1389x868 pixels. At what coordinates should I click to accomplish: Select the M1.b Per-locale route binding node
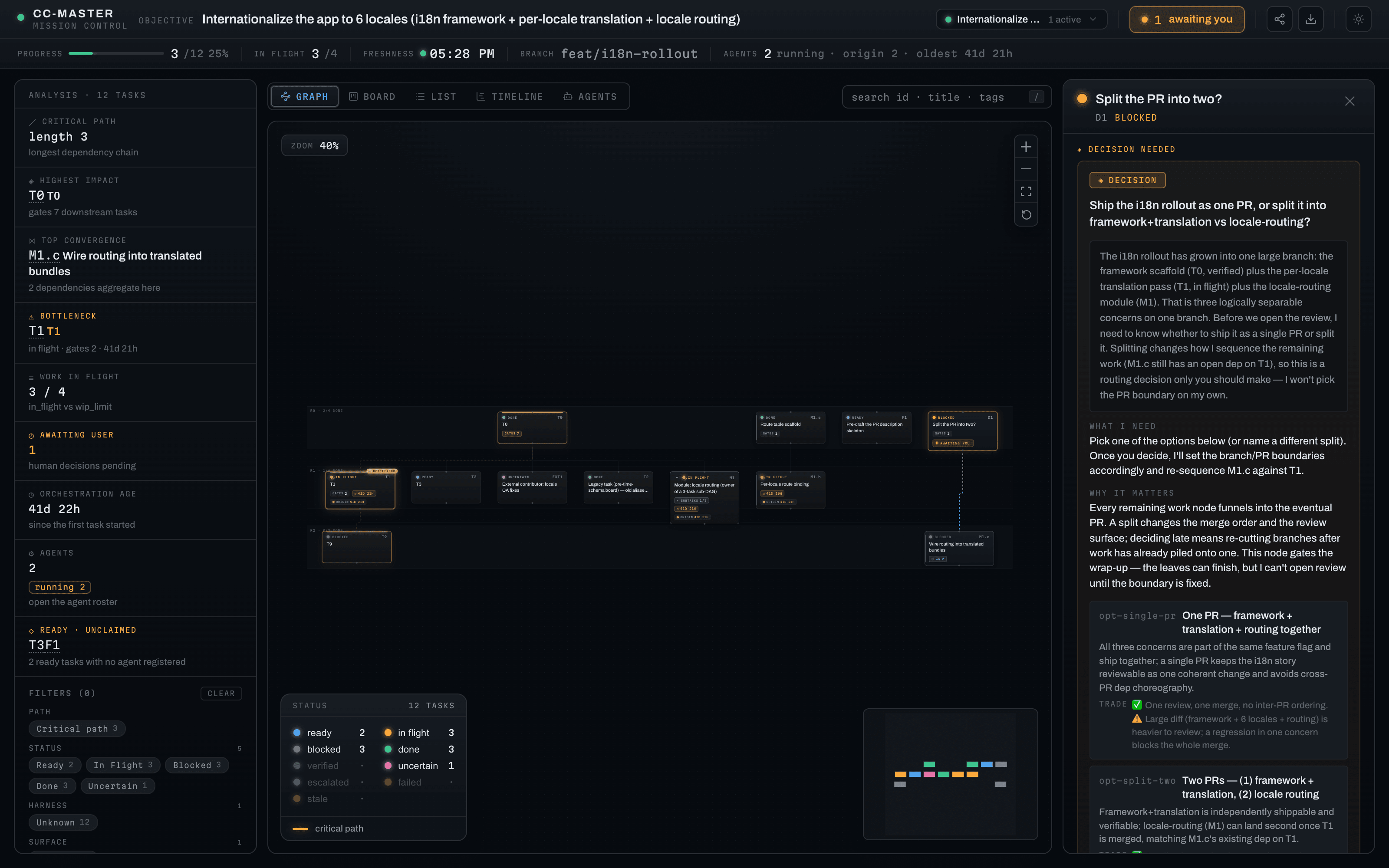pos(790,490)
